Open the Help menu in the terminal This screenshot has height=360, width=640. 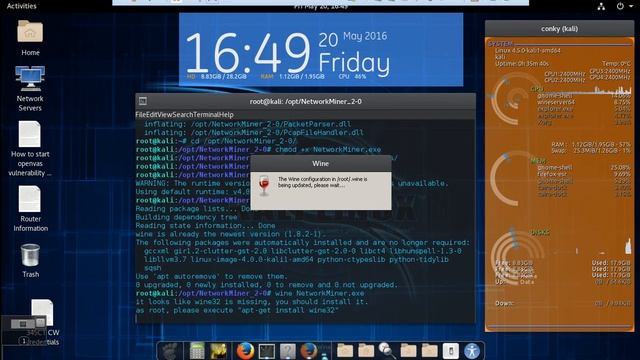point(226,115)
